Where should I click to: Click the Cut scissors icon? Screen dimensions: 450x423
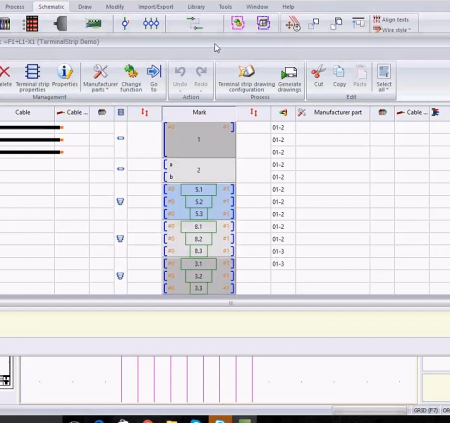tap(318, 71)
